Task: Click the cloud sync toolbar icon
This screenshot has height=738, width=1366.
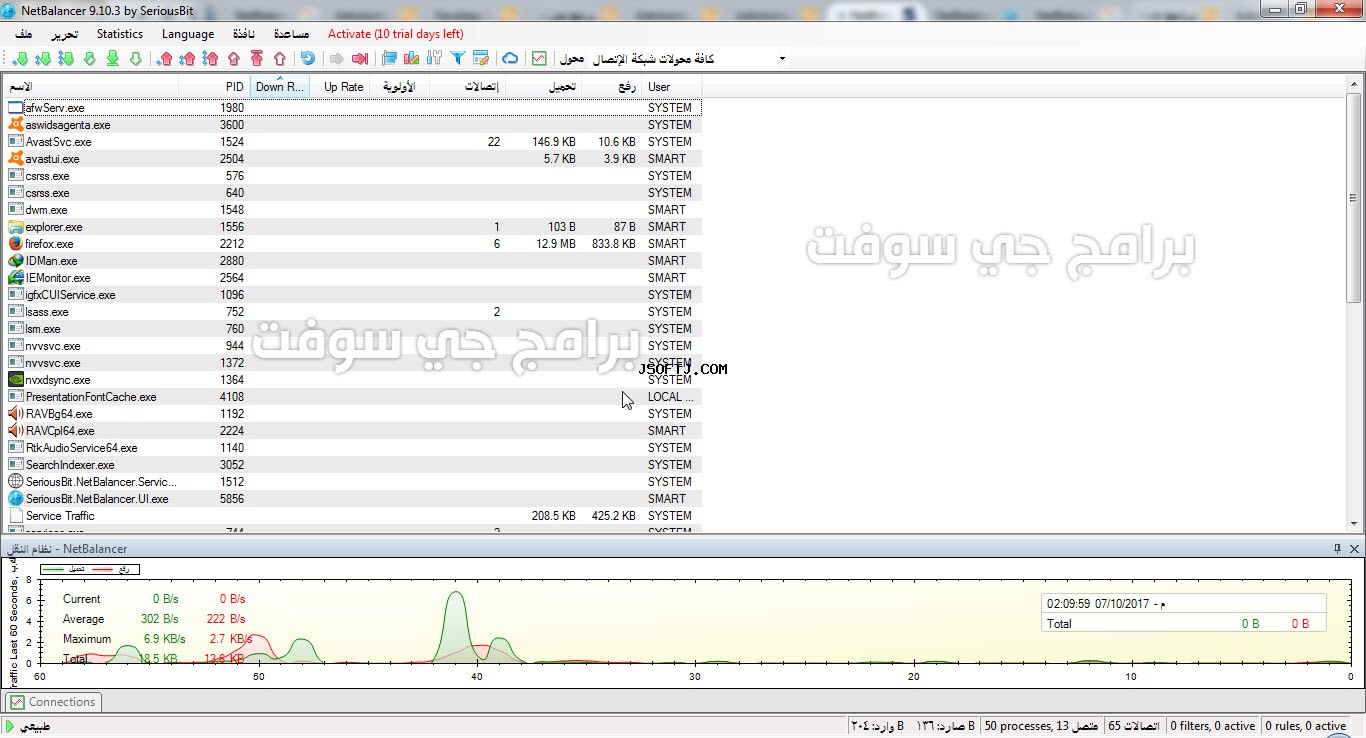Action: coord(510,59)
